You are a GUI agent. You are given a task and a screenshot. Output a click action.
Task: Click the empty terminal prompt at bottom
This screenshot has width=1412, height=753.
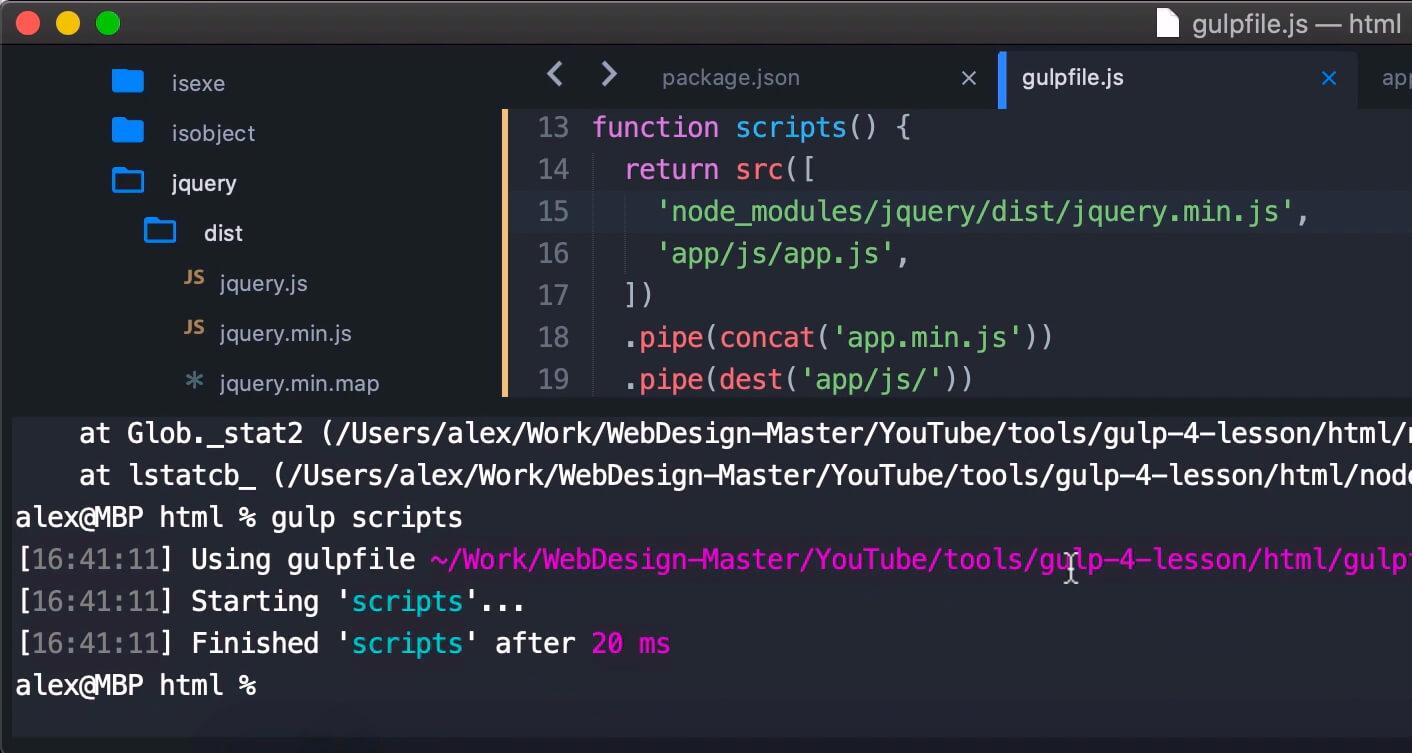click(136, 686)
